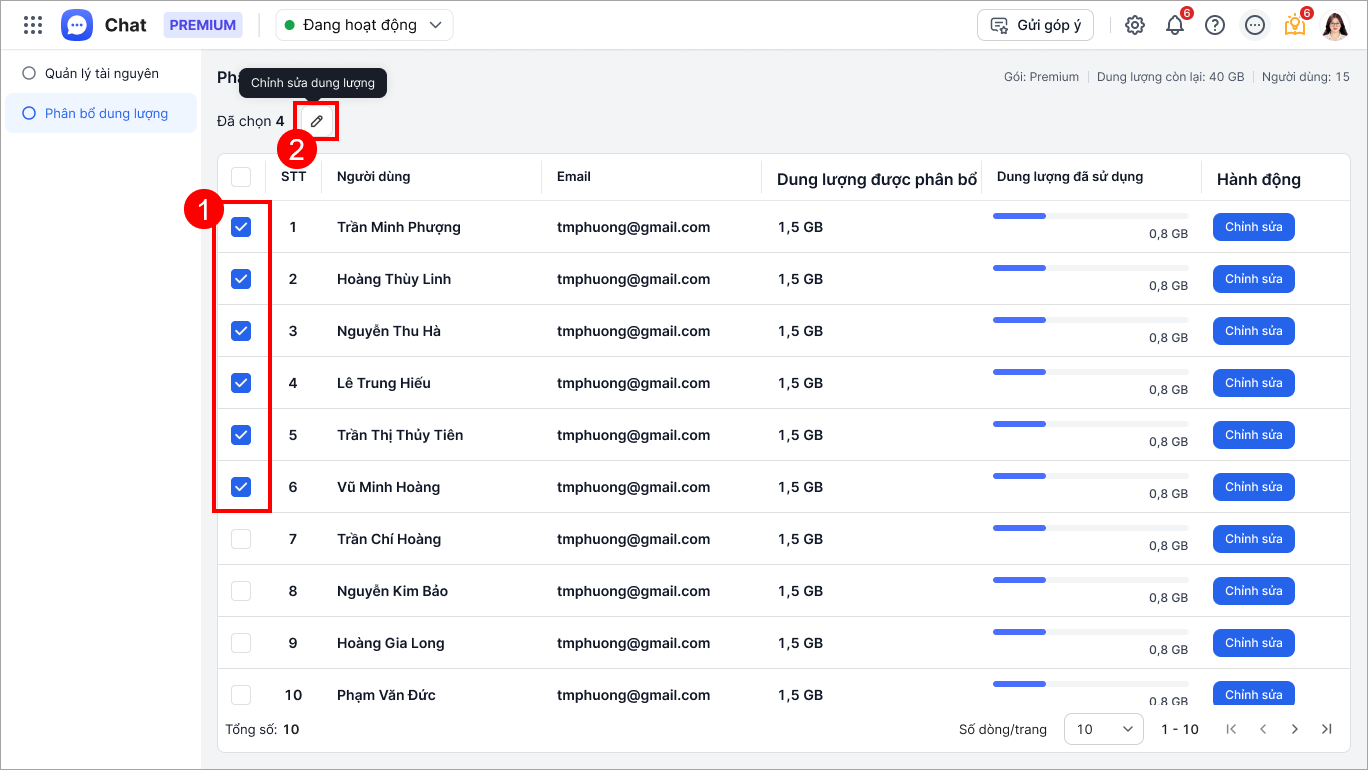Uncheck Trần Minh Phượng's row checkbox

[241, 227]
